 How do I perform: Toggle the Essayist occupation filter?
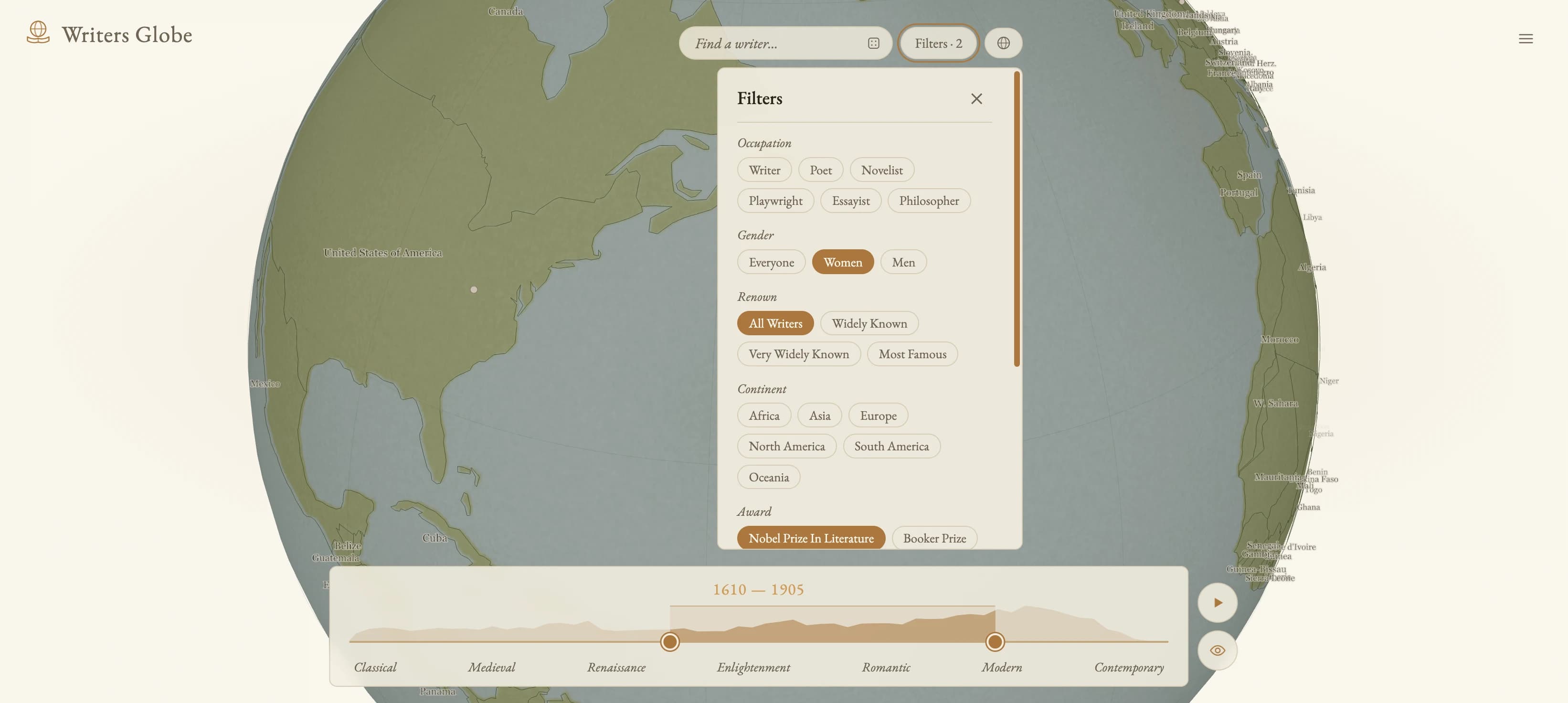point(851,201)
